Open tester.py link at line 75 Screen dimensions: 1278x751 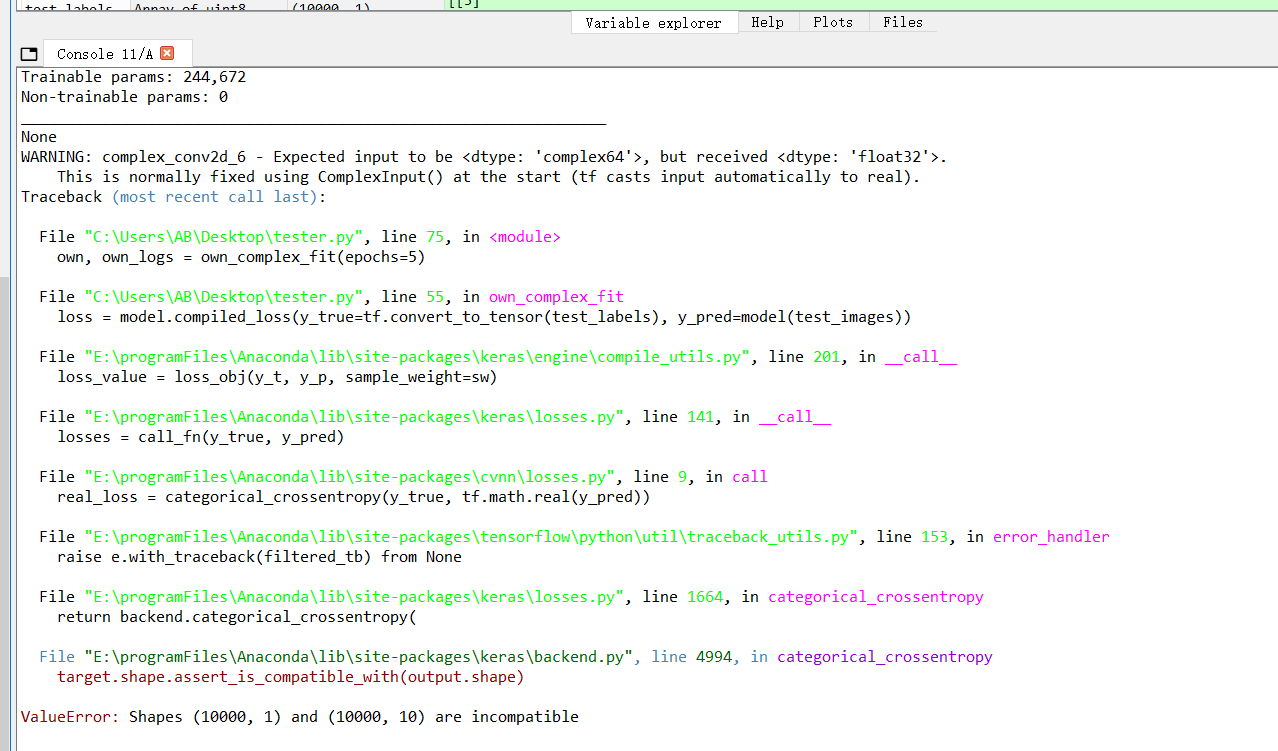225,237
